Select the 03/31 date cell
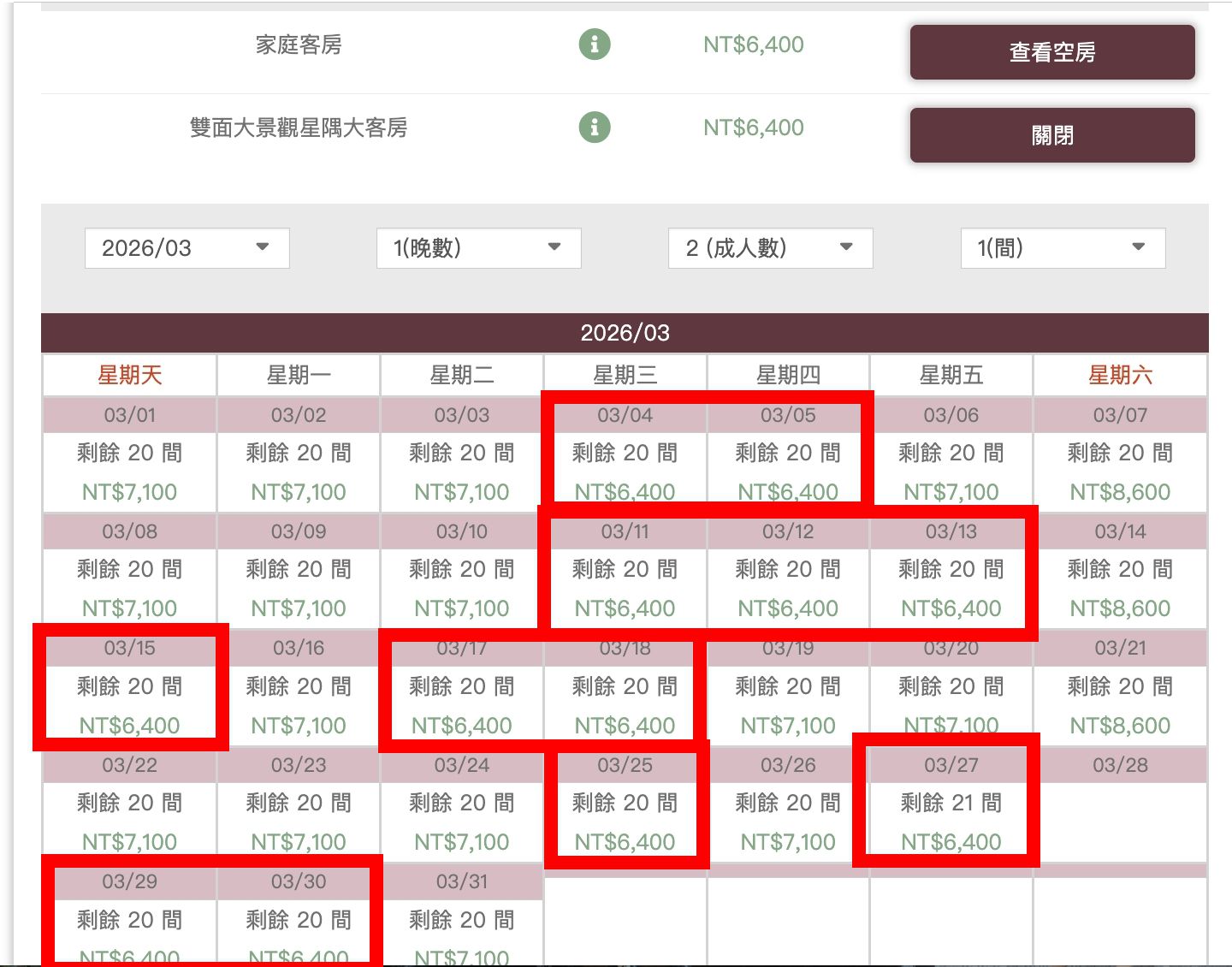 coord(461,919)
